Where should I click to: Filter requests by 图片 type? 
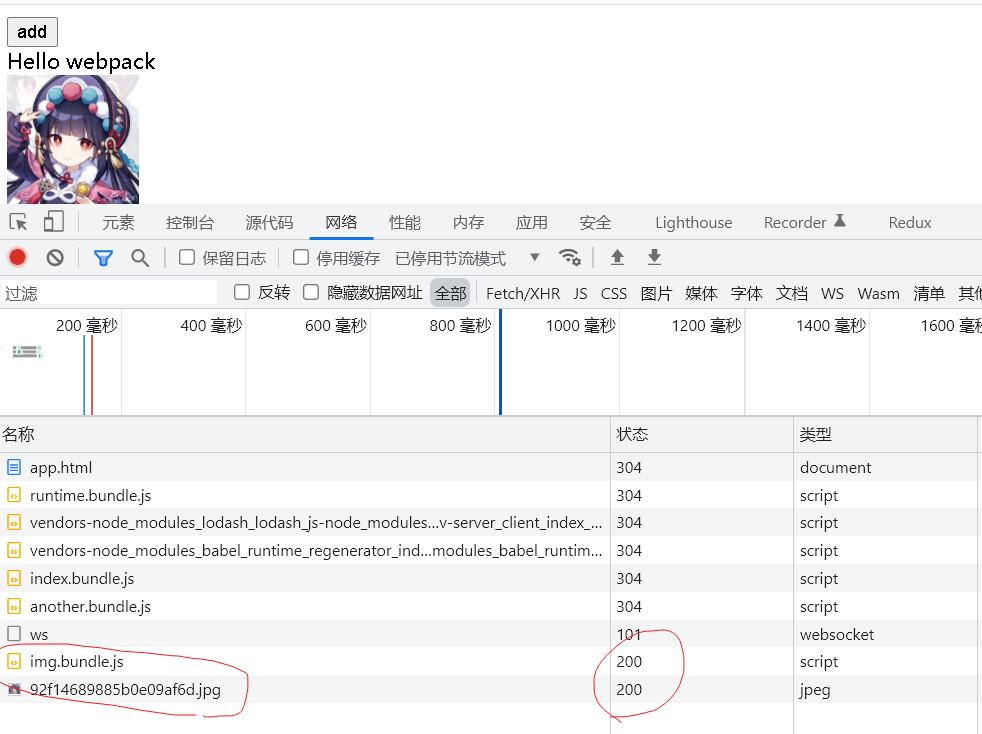(x=656, y=294)
